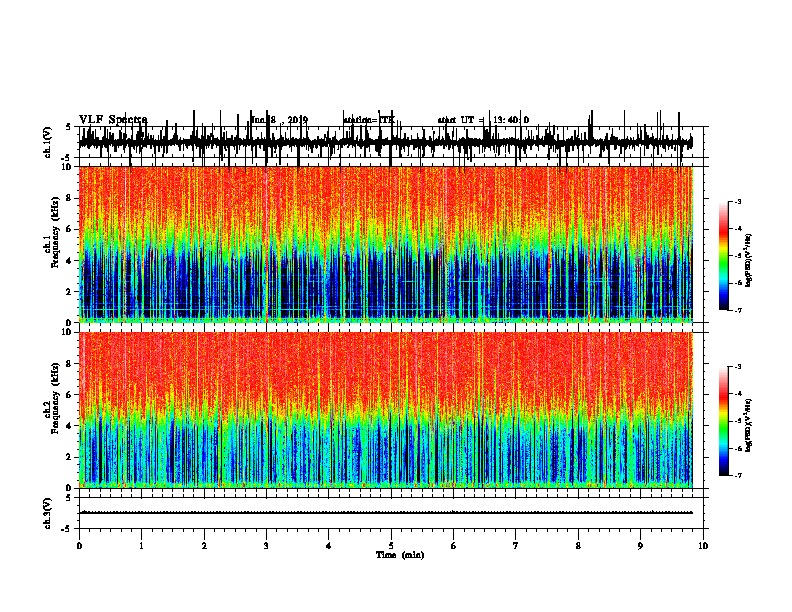
Task: Click time axis tick label "10"
Action: point(703,546)
